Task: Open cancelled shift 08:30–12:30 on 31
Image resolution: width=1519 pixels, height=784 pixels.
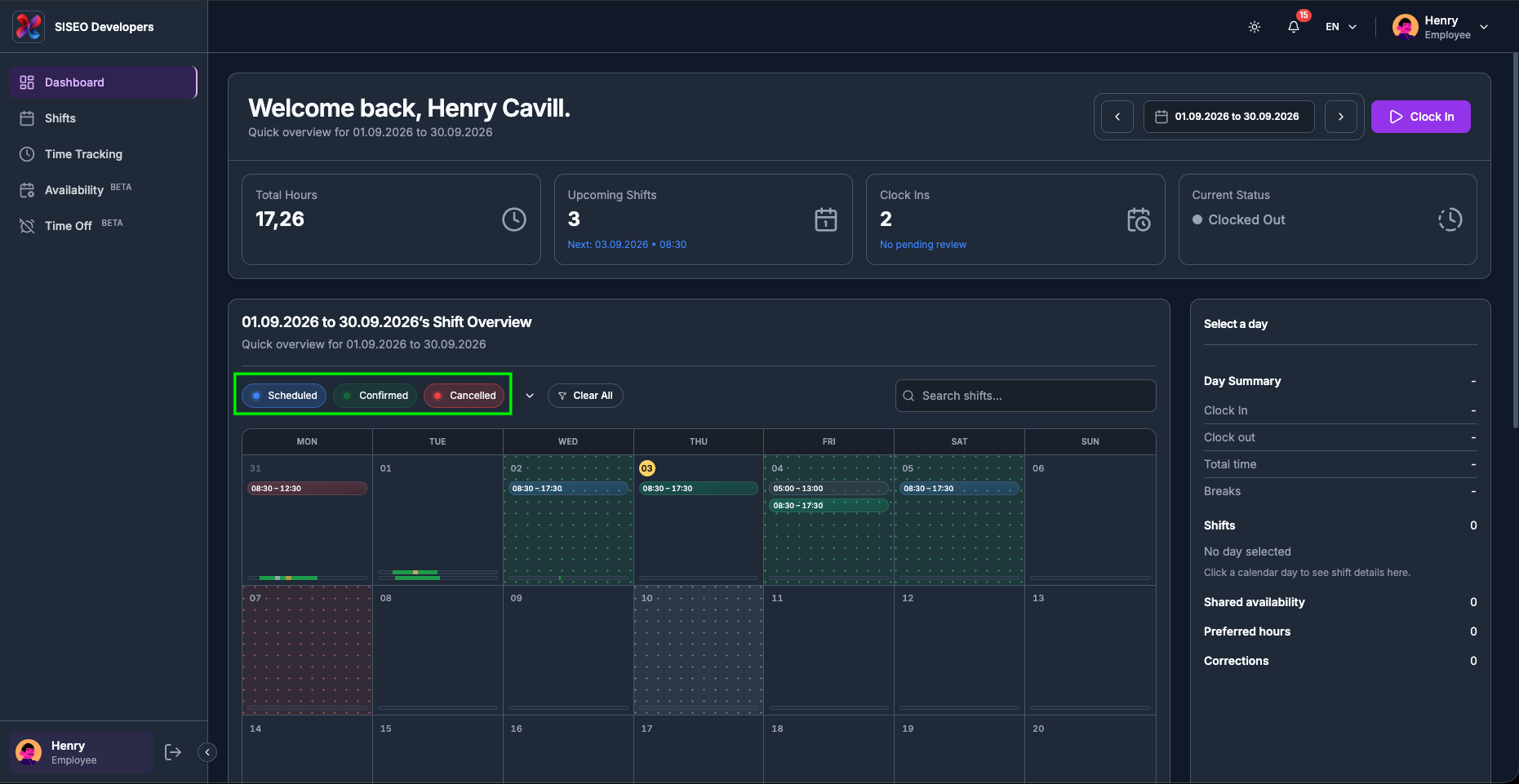Action: [307, 489]
